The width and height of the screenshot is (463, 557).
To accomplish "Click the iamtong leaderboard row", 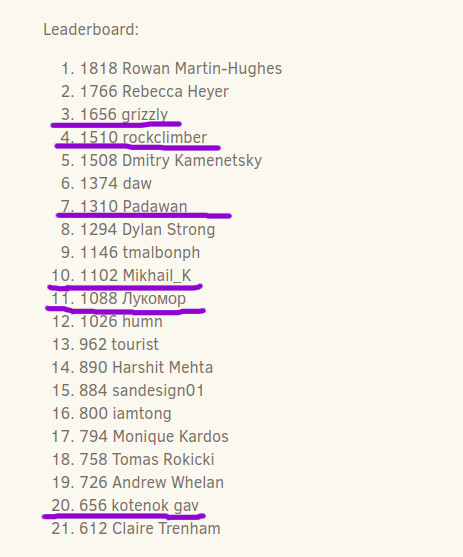I will [112, 413].
